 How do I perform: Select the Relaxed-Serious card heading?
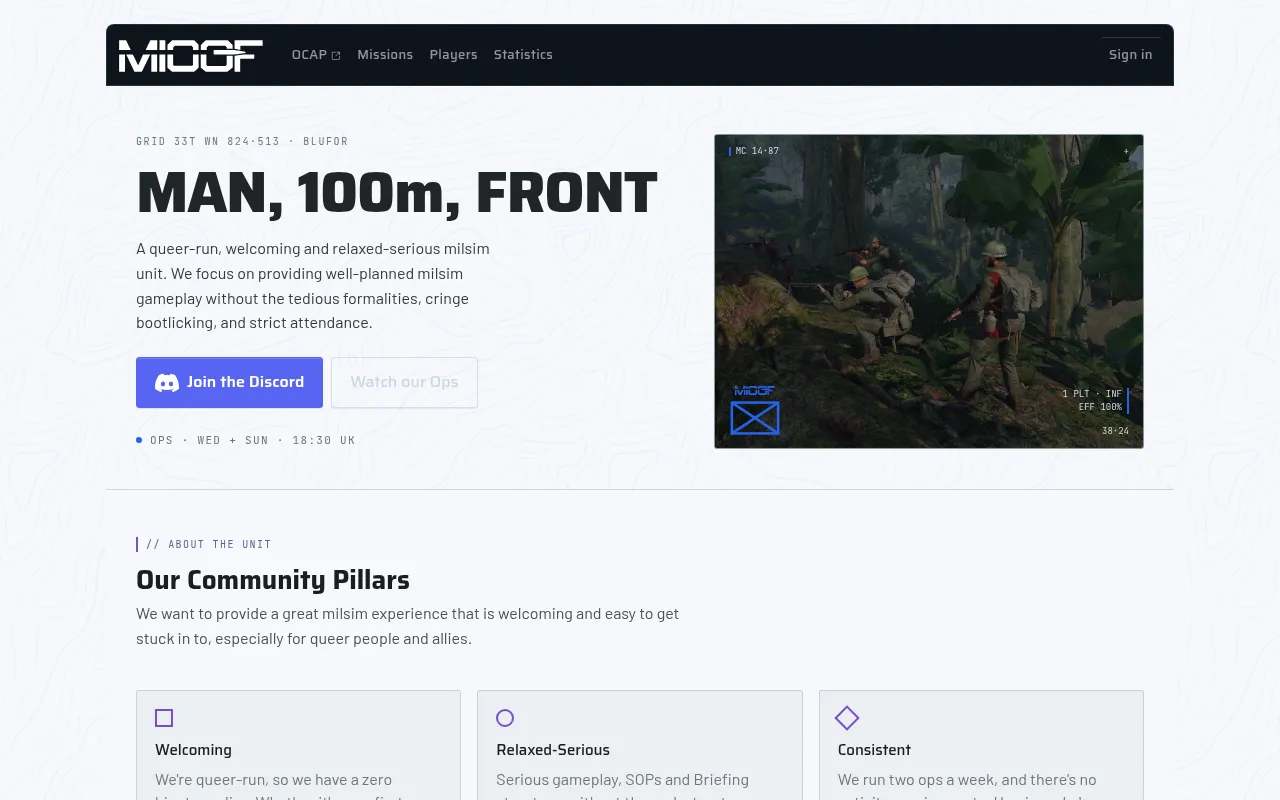click(553, 750)
